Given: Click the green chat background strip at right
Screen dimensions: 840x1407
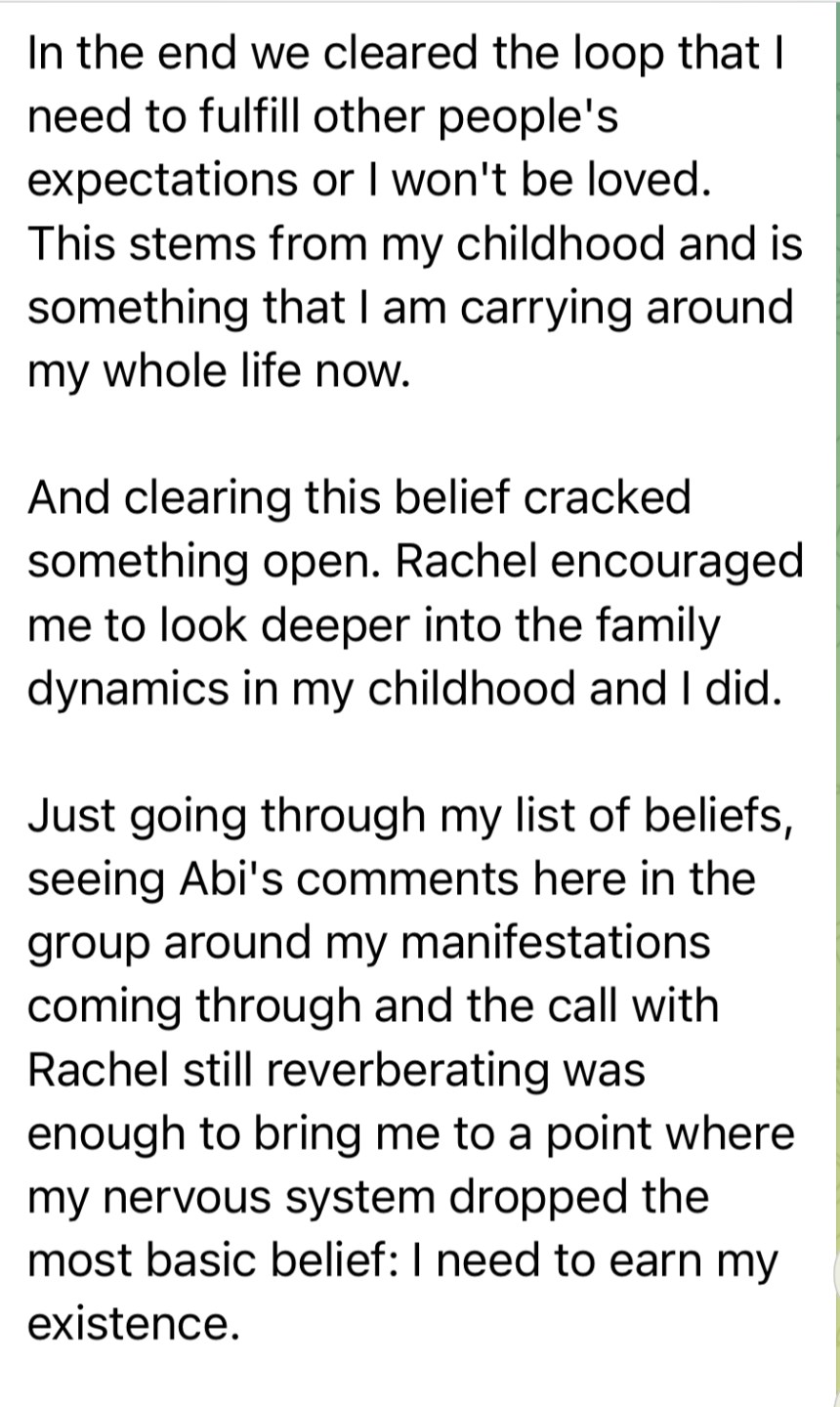Looking at the screenshot, I should pos(837,684).
